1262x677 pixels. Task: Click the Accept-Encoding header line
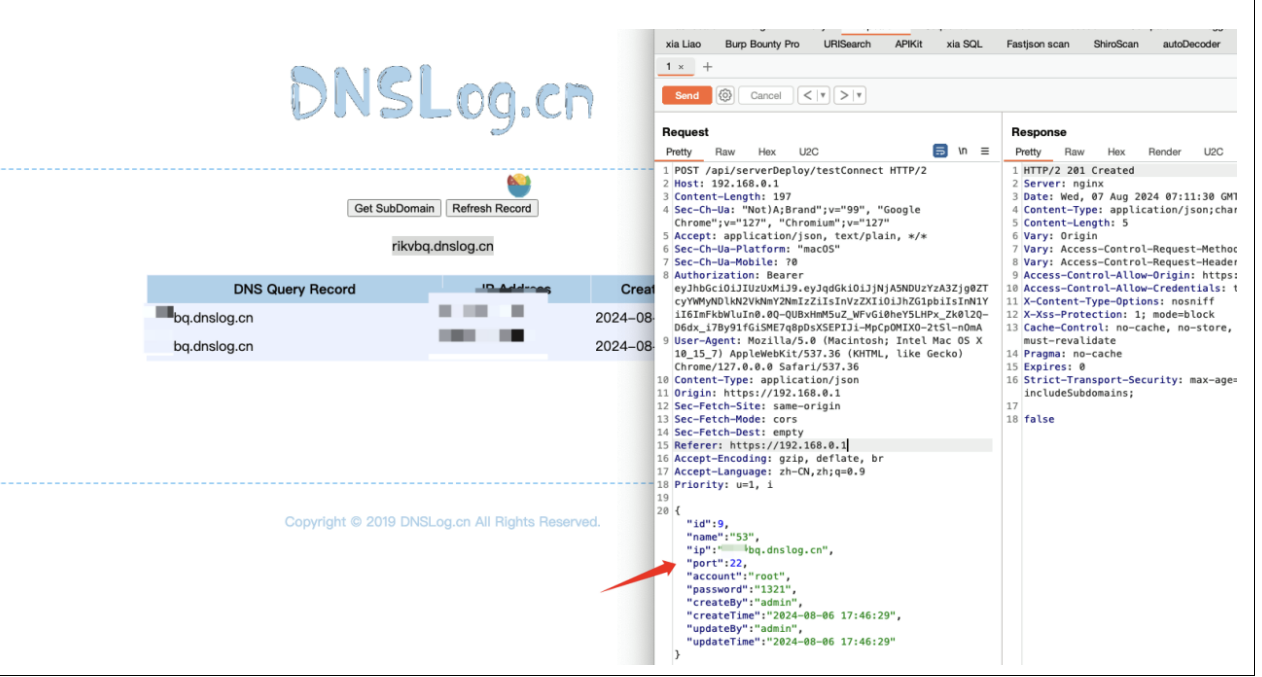coord(778,458)
